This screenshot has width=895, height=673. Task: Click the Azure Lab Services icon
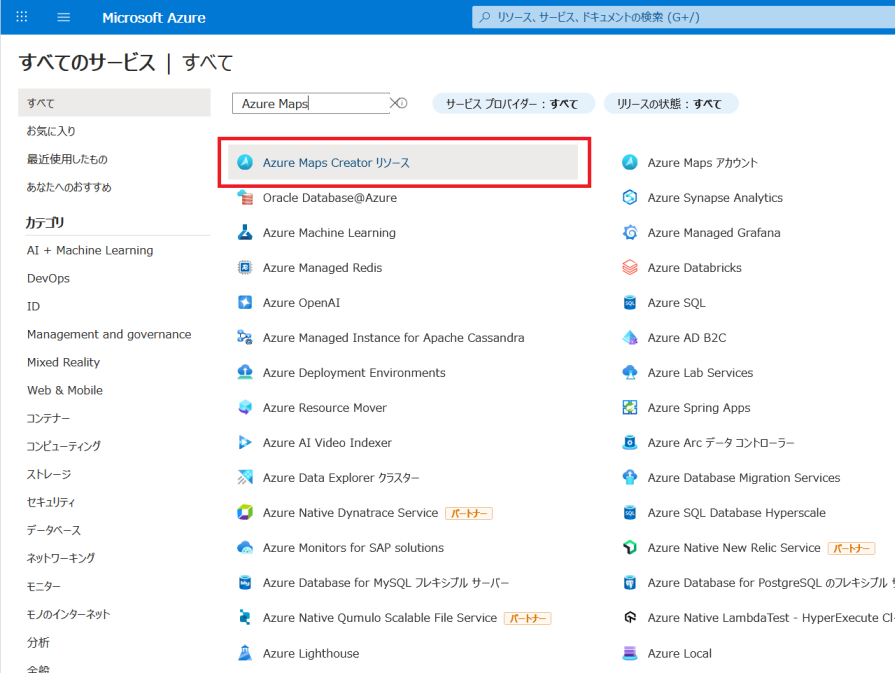(x=630, y=372)
